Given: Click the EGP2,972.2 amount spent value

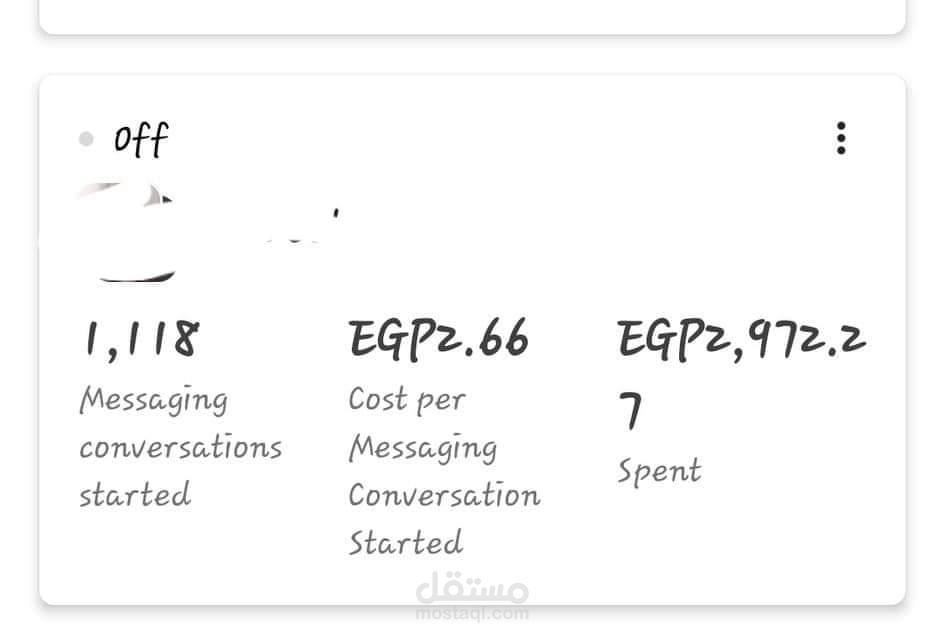Looking at the screenshot, I should pyautogui.click(x=742, y=340).
